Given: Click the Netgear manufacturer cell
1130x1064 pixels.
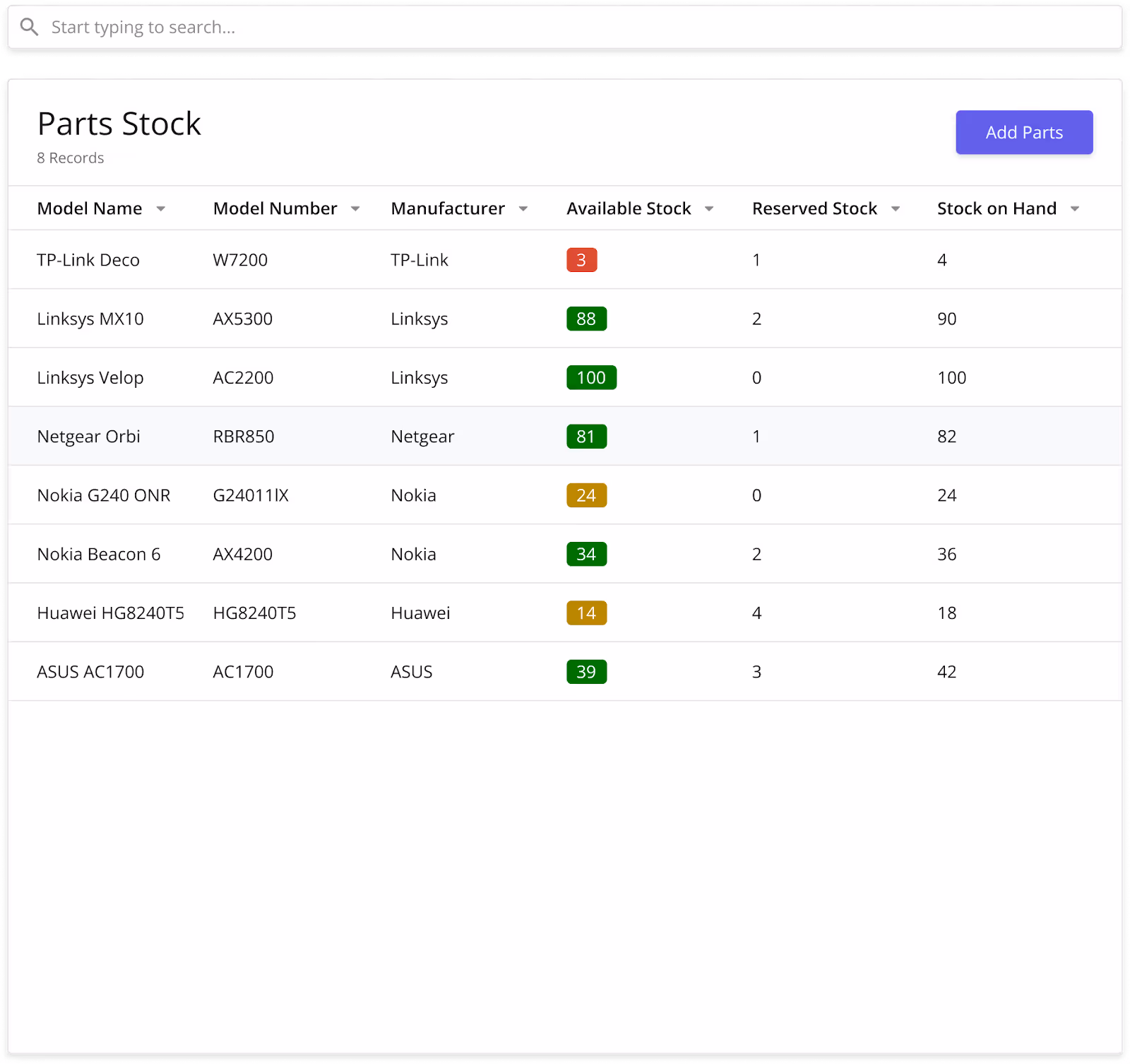Looking at the screenshot, I should 422,437.
